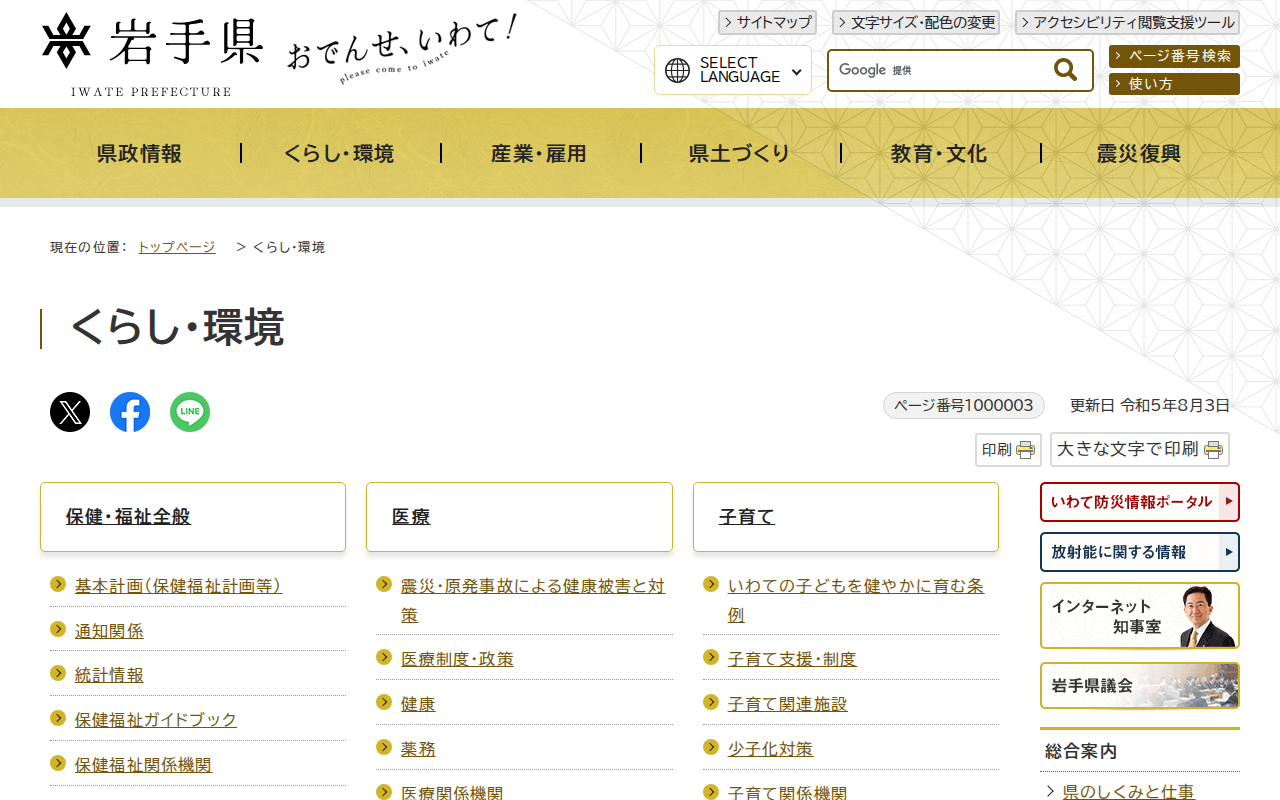Image resolution: width=1280 pixels, height=800 pixels.
Task: Open ページ番号検索 panel
Action: click(1174, 56)
